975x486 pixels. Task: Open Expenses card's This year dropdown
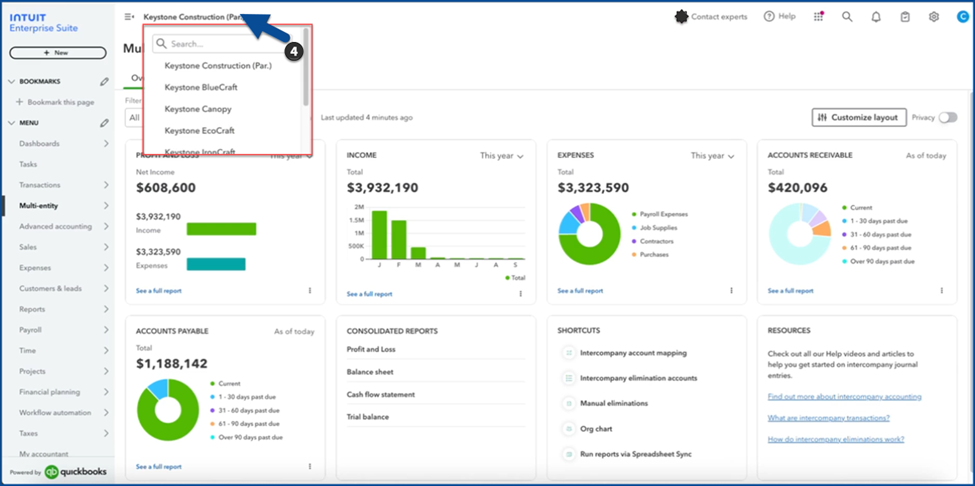pyautogui.click(x=713, y=156)
